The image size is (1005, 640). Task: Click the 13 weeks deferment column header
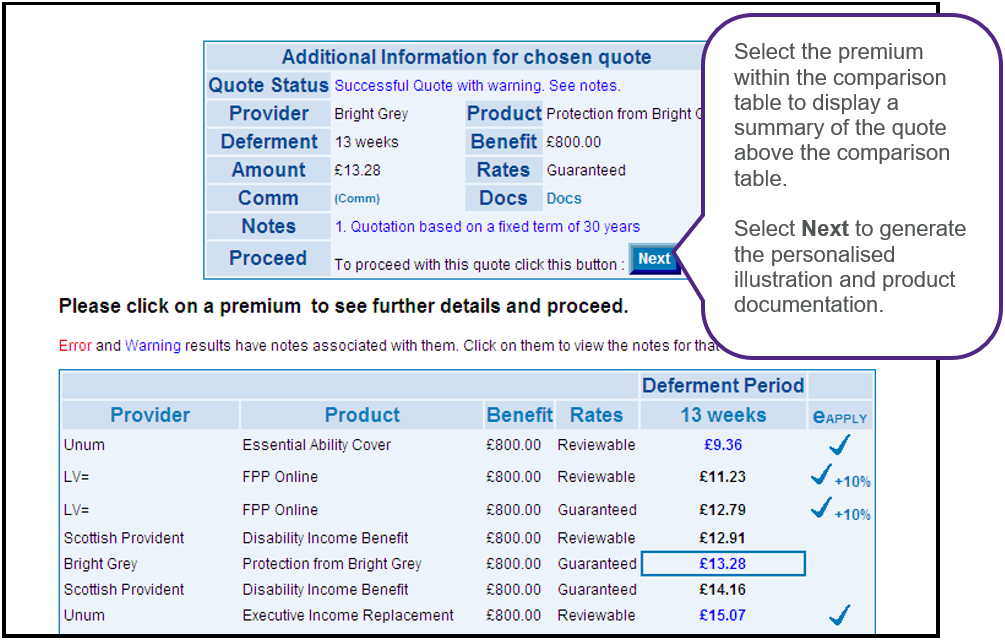tap(723, 415)
